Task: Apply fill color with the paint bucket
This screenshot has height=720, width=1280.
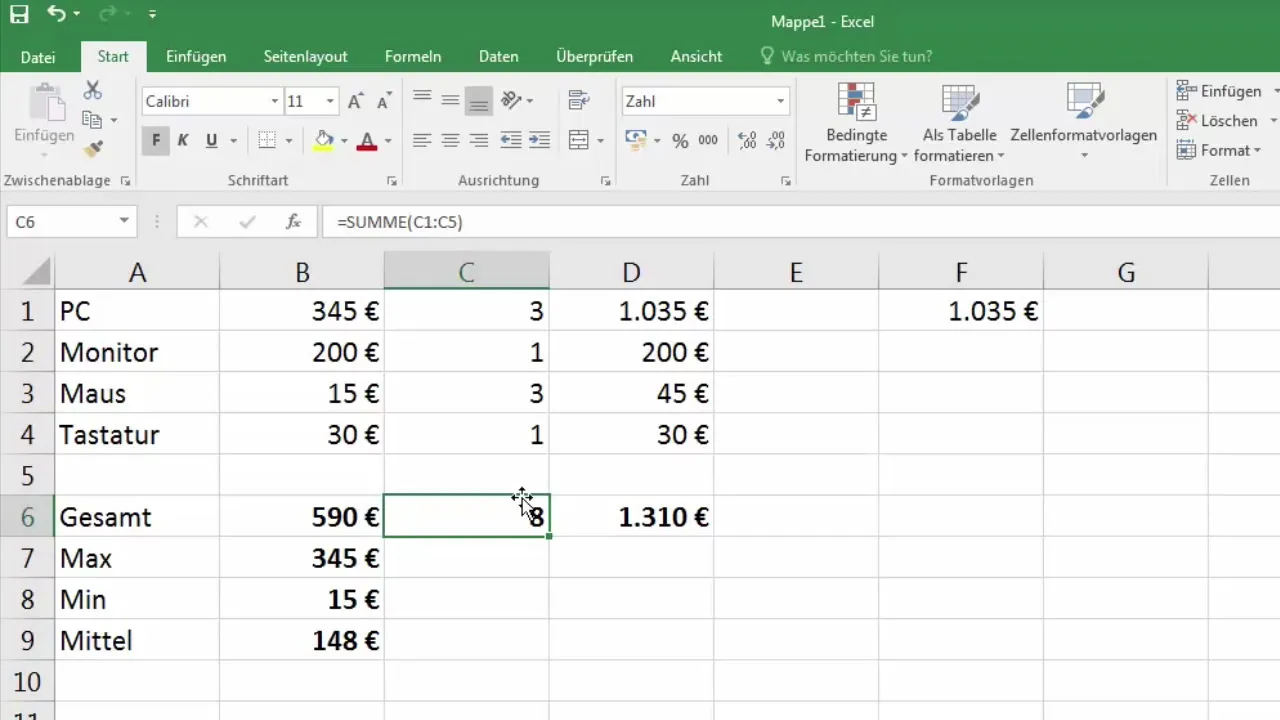Action: 323,141
